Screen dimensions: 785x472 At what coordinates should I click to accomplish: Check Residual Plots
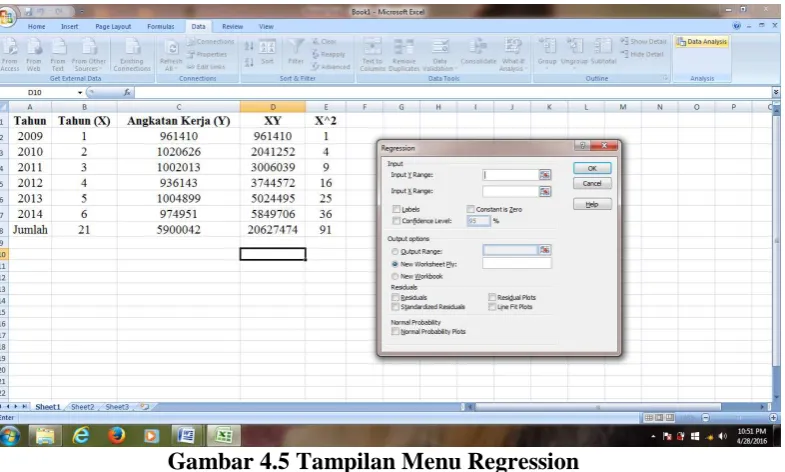[x=492, y=297]
